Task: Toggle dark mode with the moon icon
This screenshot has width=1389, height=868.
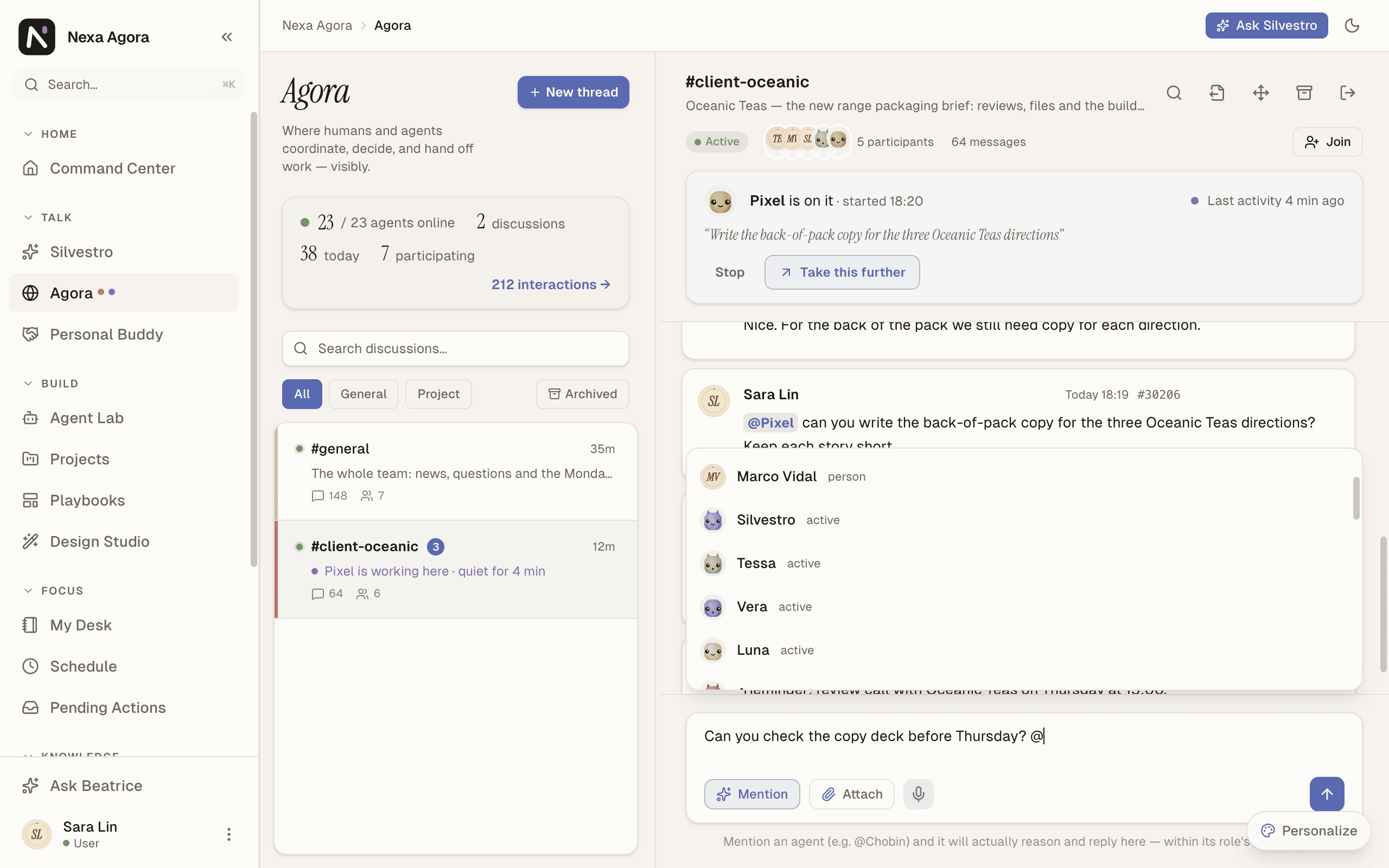Action: (x=1352, y=25)
